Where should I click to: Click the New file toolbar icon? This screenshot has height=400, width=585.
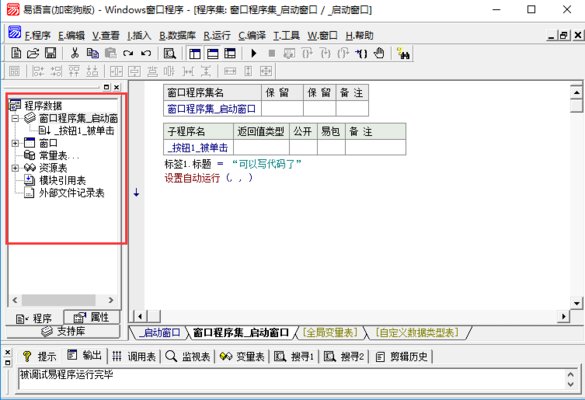[16, 53]
